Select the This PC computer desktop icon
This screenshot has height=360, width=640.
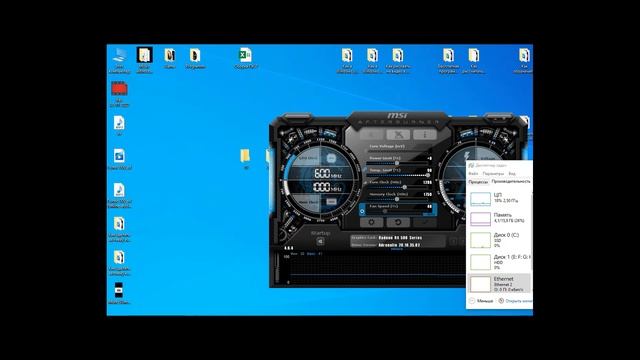click(120, 60)
